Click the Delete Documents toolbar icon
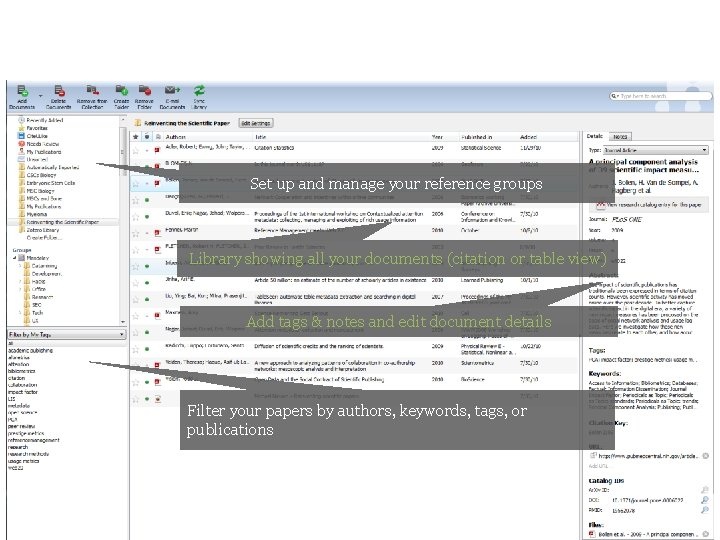720x540 pixels. (x=58, y=97)
